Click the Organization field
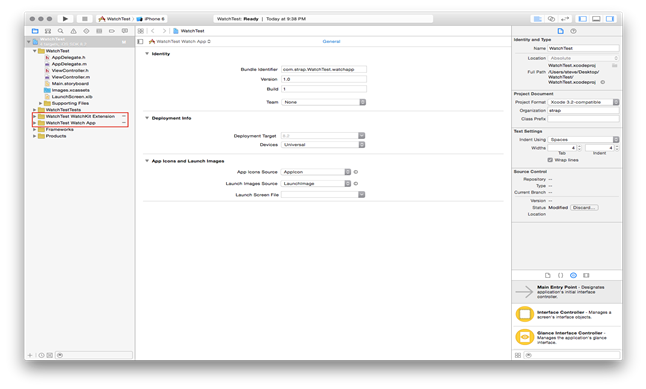This screenshot has height=389, width=646. pos(583,110)
